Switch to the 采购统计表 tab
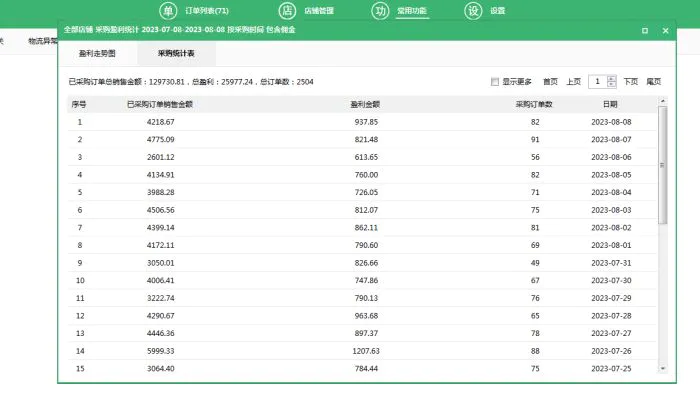This screenshot has height=398, width=700. click(x=176, y=54)
